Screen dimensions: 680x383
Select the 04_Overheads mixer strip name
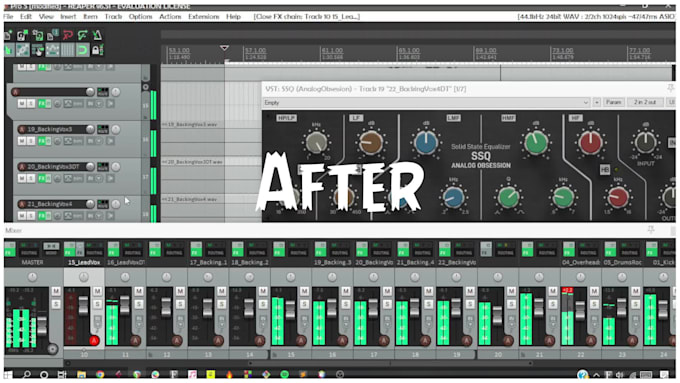click(581, 262)
